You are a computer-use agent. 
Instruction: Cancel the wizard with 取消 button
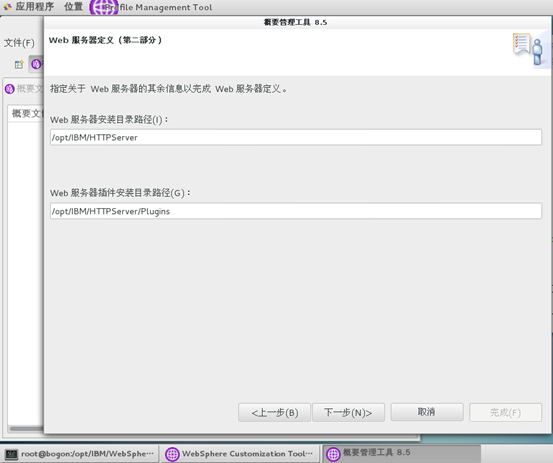point(427,412)
